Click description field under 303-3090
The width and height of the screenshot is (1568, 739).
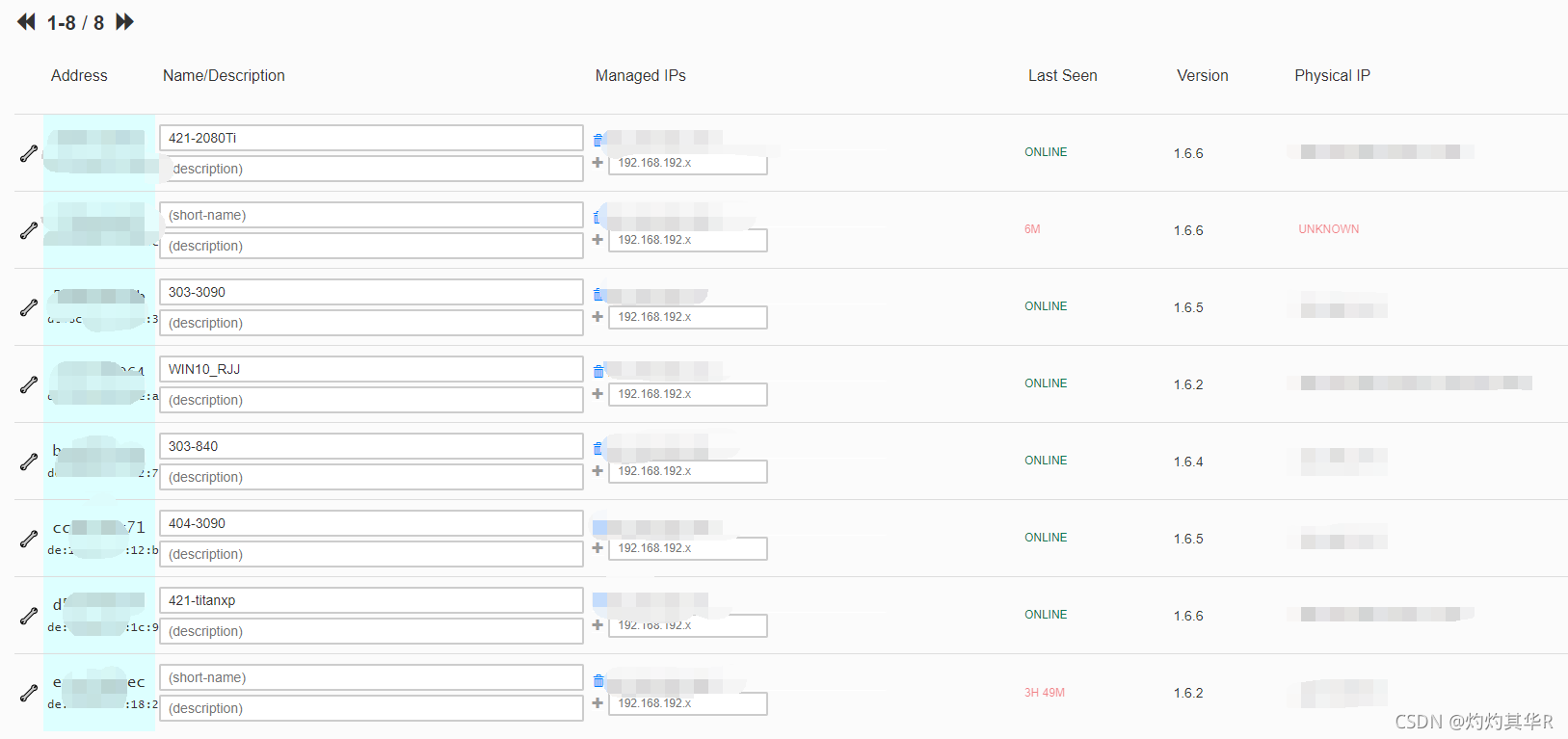pyautogui.click(x=371, y=323)
